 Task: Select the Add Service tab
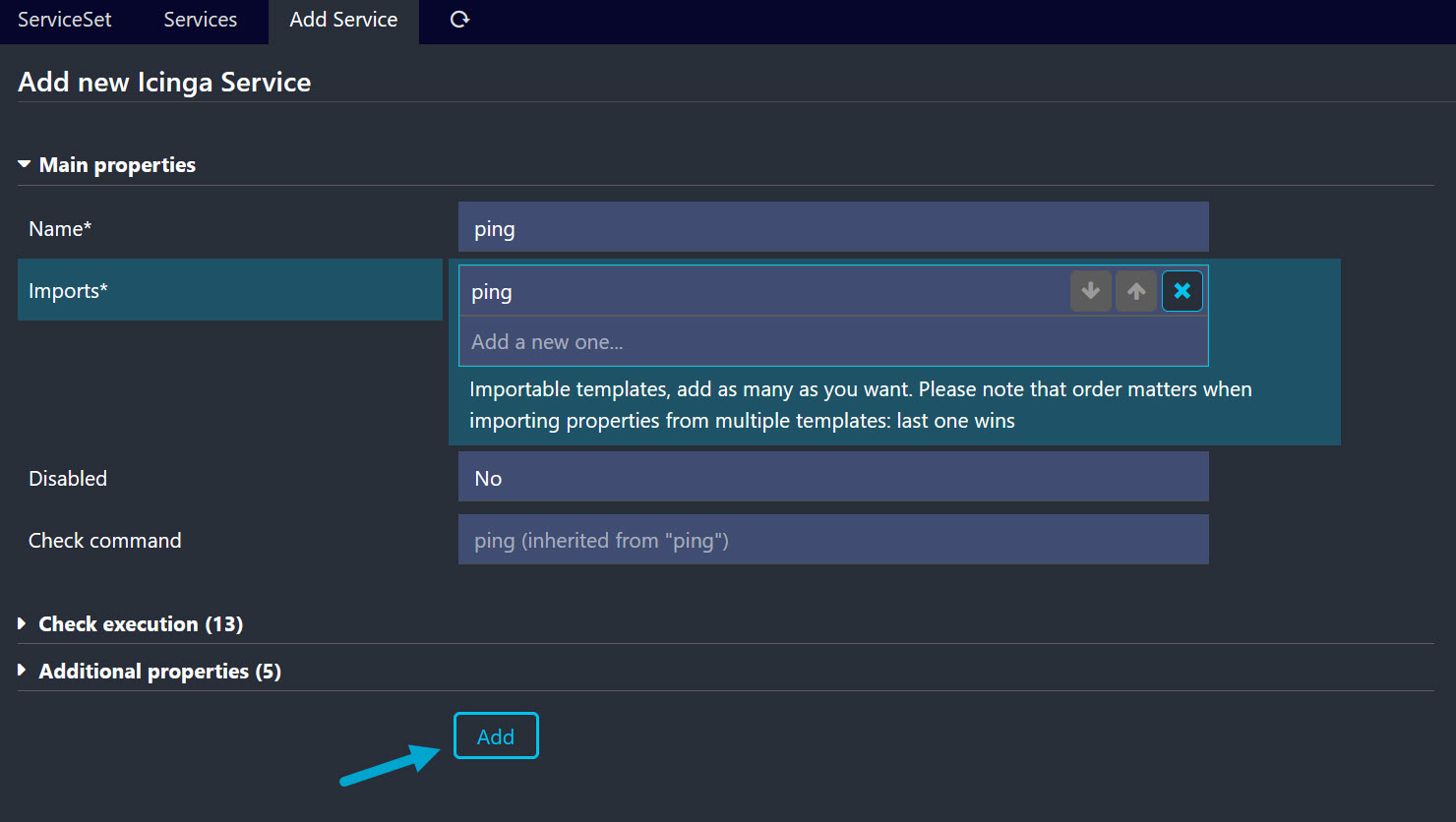(343, 20)
